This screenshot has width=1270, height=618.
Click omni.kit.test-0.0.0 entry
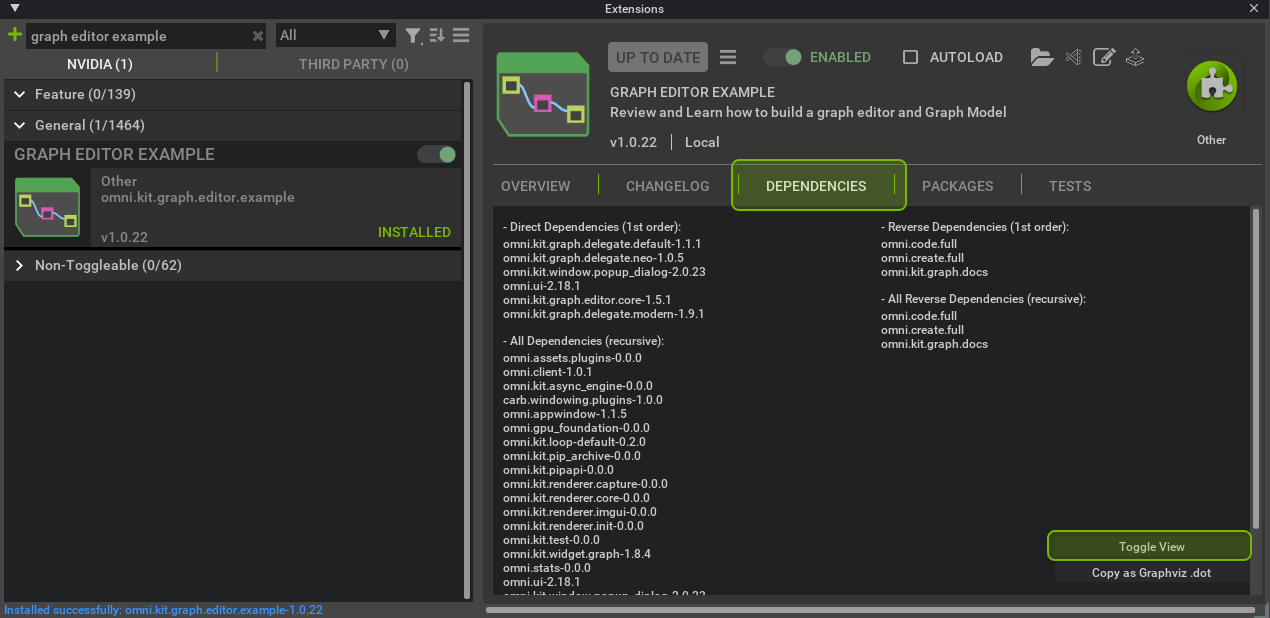(551, 540)
